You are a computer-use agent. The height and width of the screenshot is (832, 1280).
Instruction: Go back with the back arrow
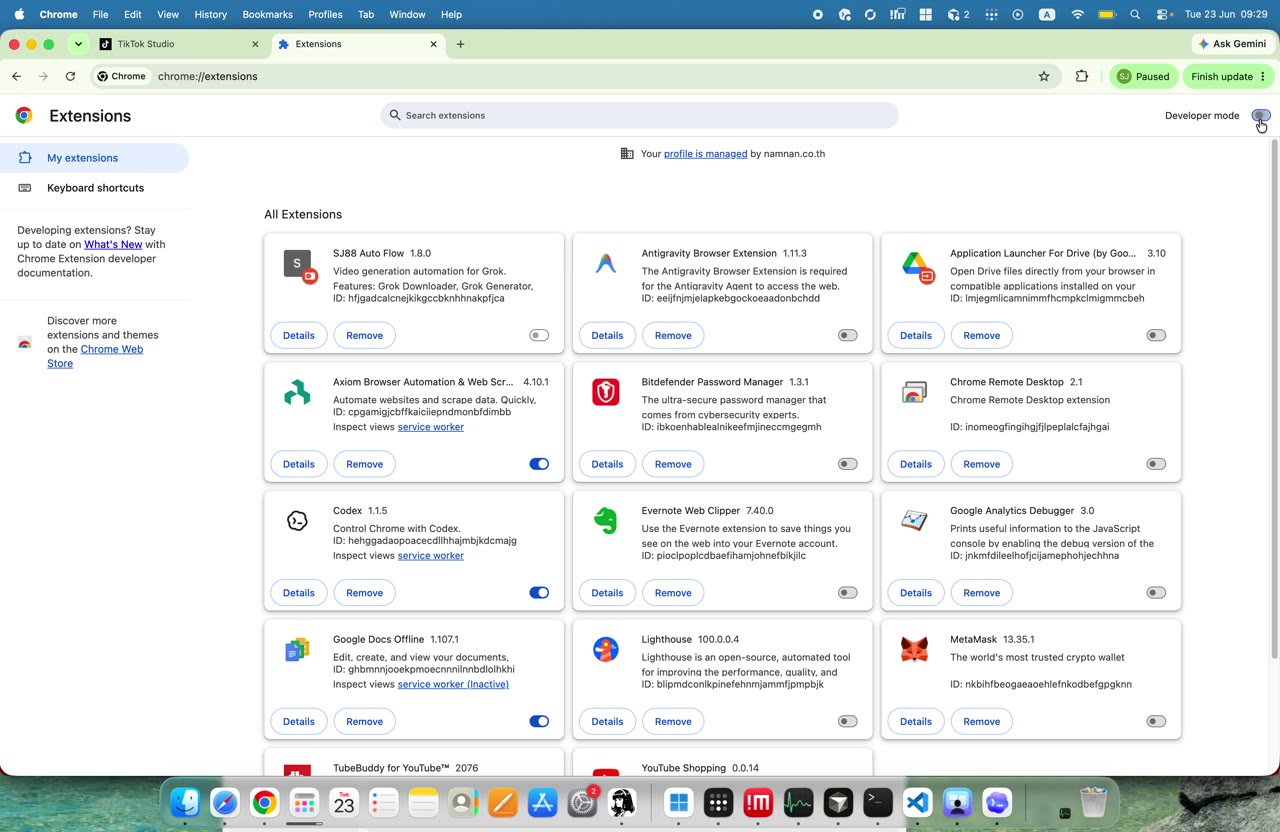pyautogui.click(x=17, y=76)
